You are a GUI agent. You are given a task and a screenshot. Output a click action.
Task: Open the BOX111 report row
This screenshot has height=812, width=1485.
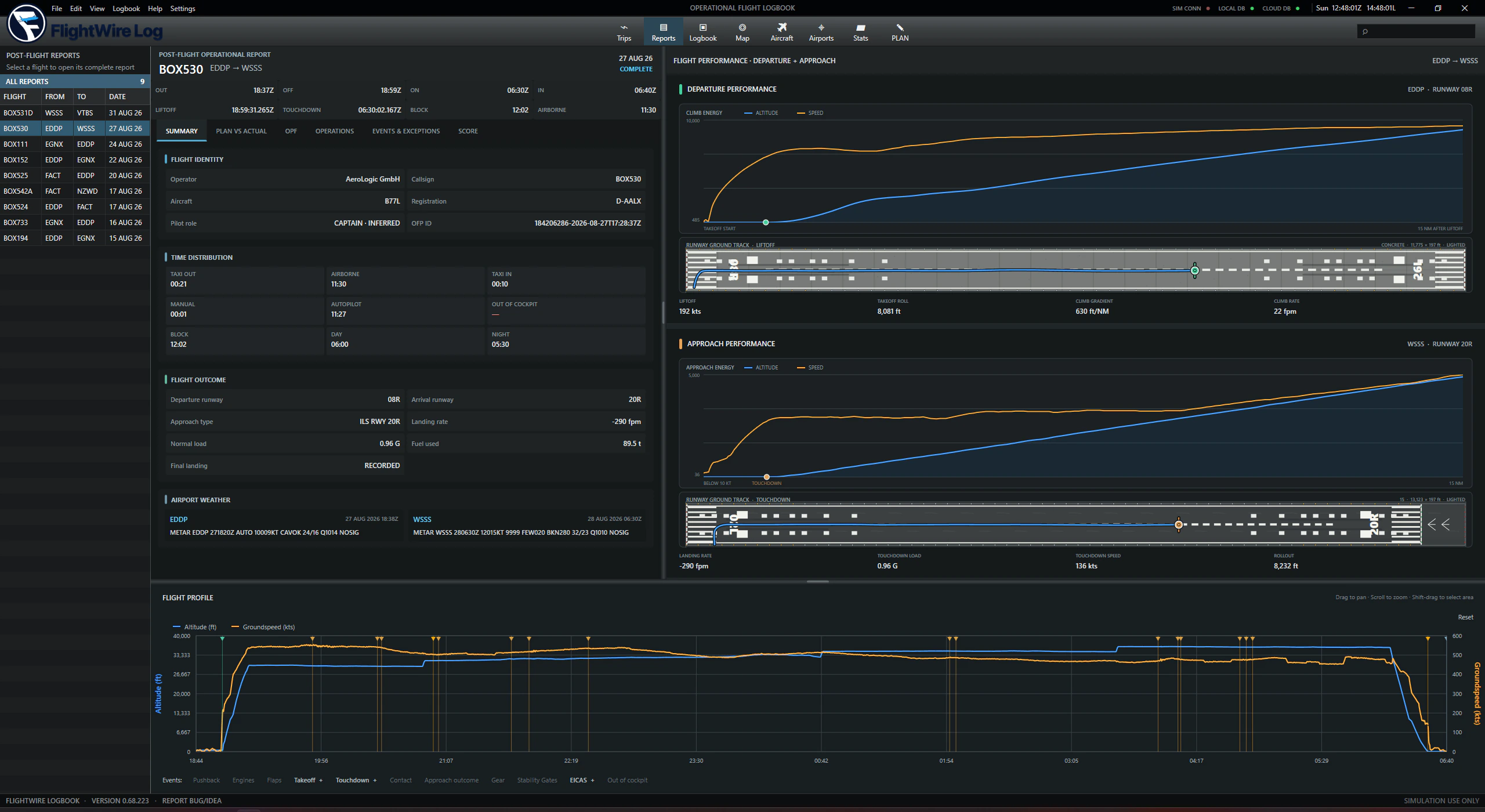coord(75,144)
